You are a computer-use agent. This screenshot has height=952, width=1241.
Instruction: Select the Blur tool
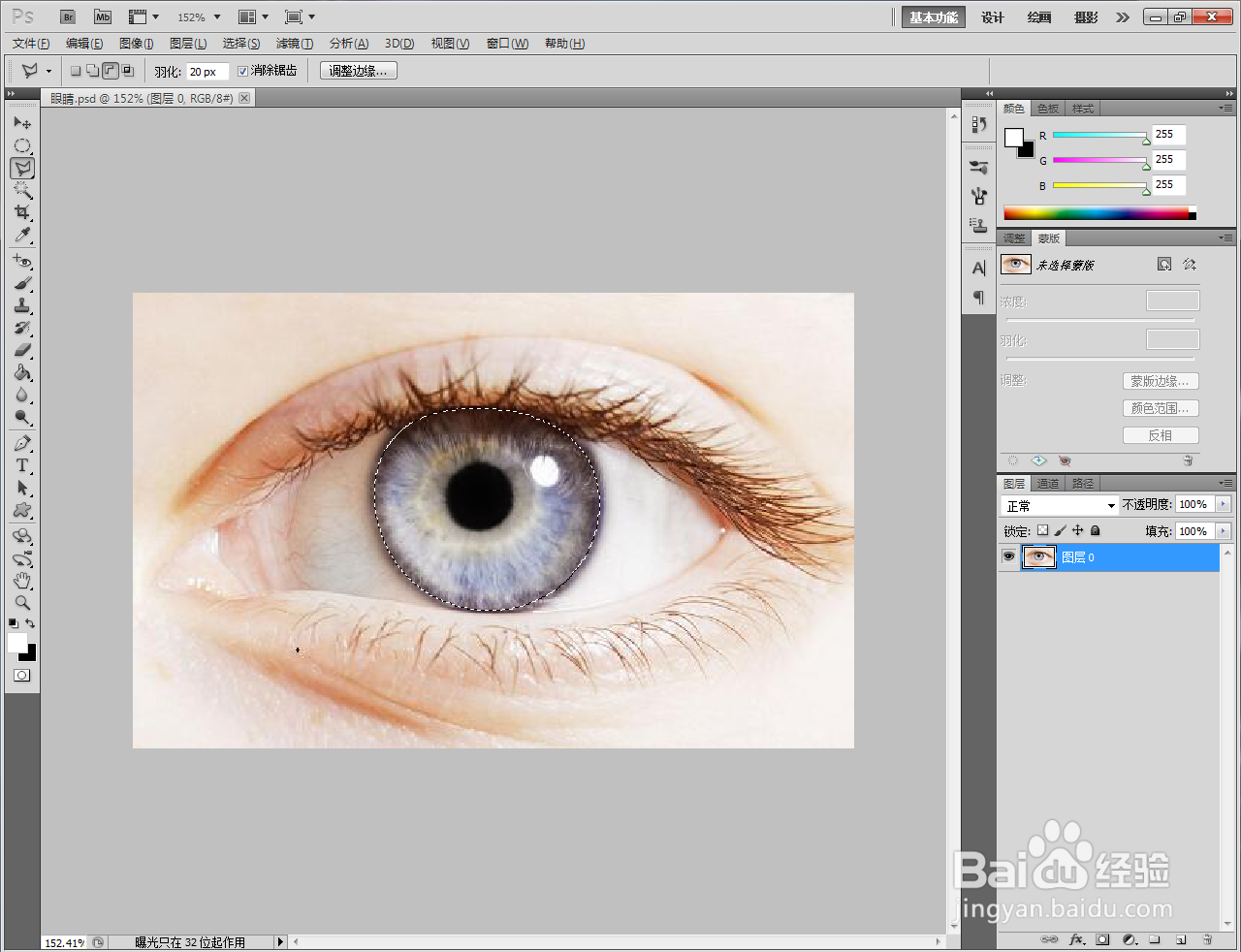(x=22, y=395)
